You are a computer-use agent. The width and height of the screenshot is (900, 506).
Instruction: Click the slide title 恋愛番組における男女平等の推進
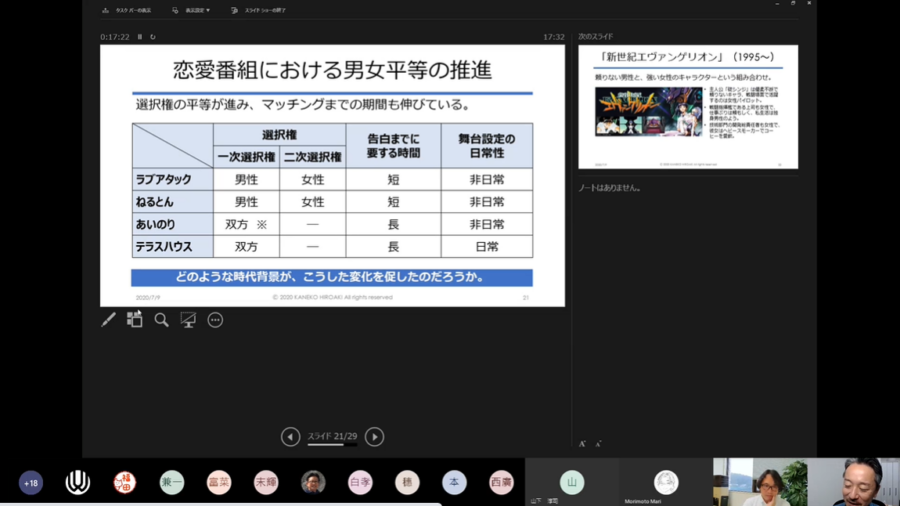[x=332, y=70]
